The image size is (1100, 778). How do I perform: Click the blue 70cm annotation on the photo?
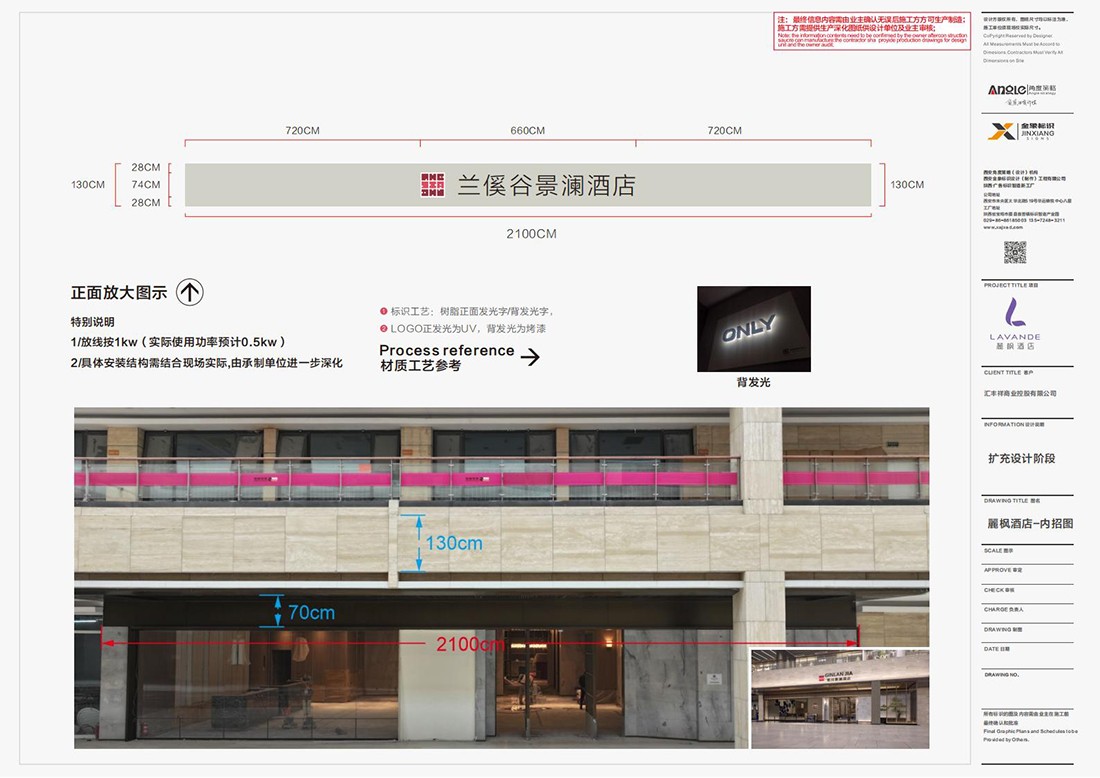tap(311, 612)
